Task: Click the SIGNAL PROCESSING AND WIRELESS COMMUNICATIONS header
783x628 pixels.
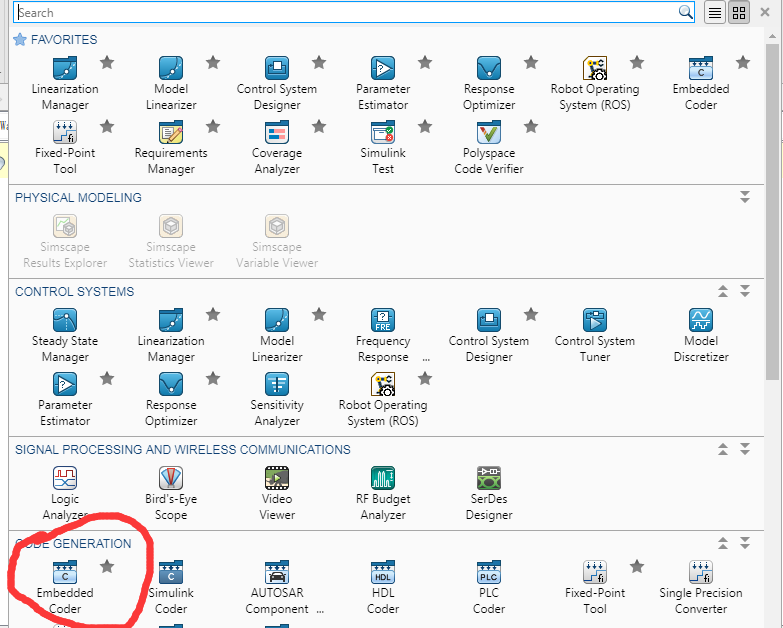Action: [183, 449]
